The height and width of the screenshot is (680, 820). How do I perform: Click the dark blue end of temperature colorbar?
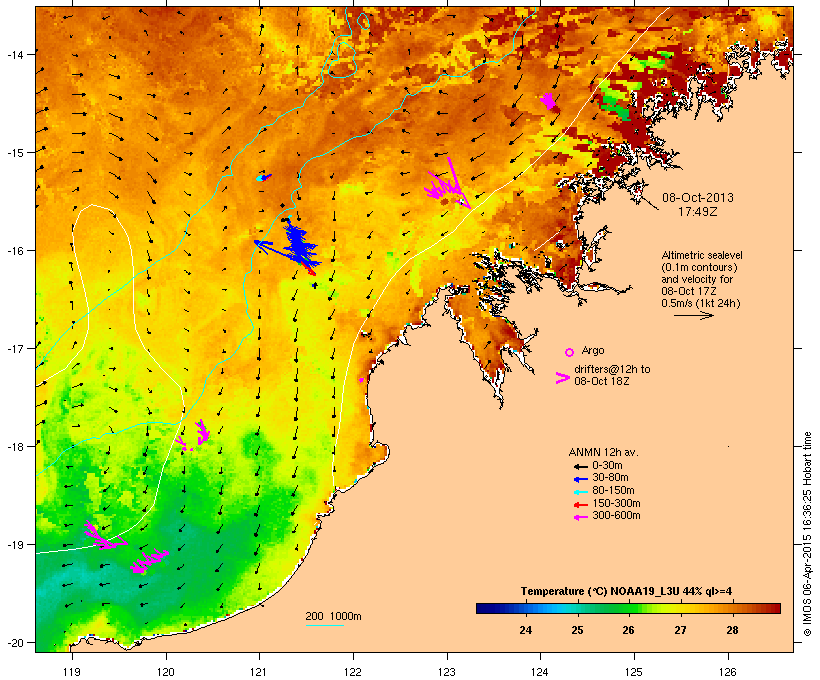(484, 608)
